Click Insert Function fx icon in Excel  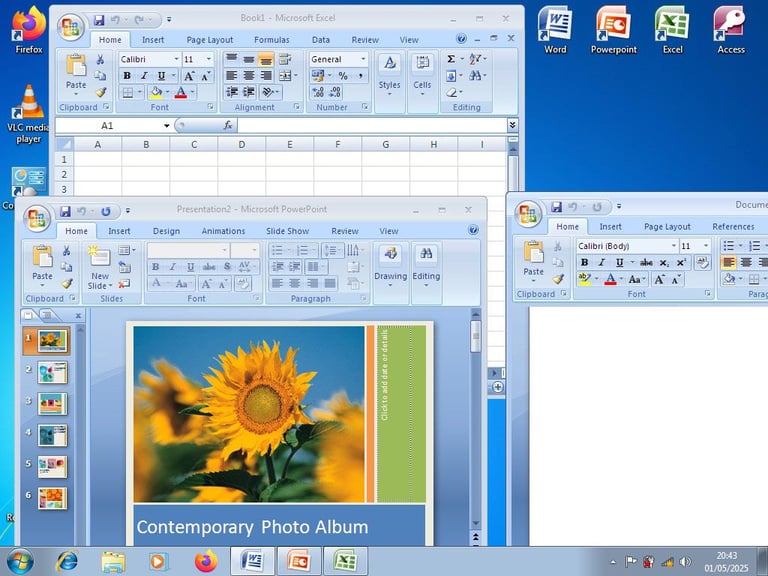coord(228,125)
